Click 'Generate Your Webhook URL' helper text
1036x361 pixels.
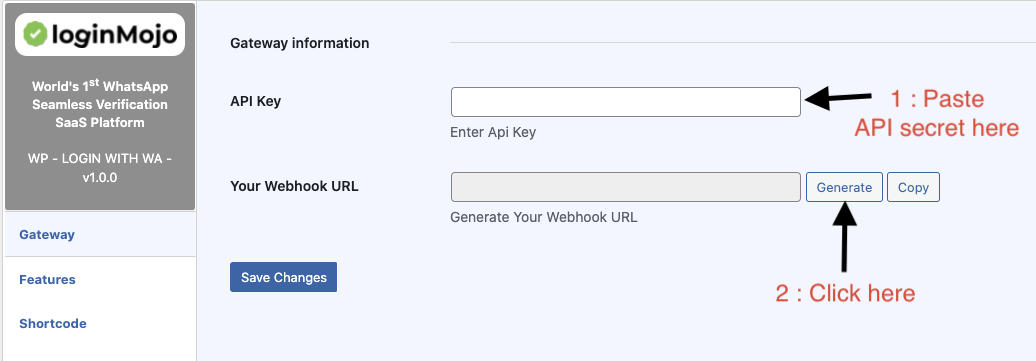(544, 217)
